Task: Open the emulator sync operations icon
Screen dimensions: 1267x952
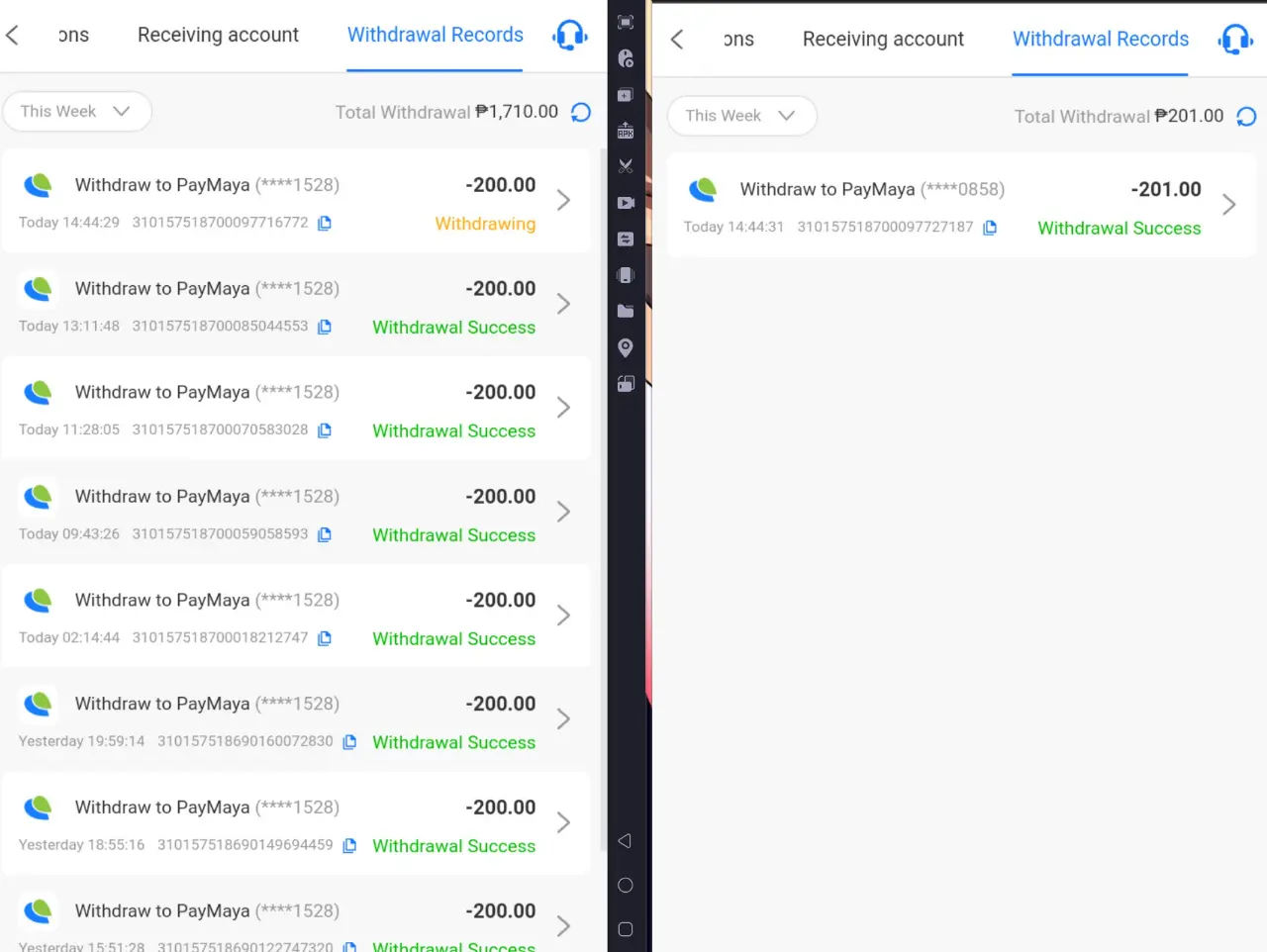Action: 626,239
